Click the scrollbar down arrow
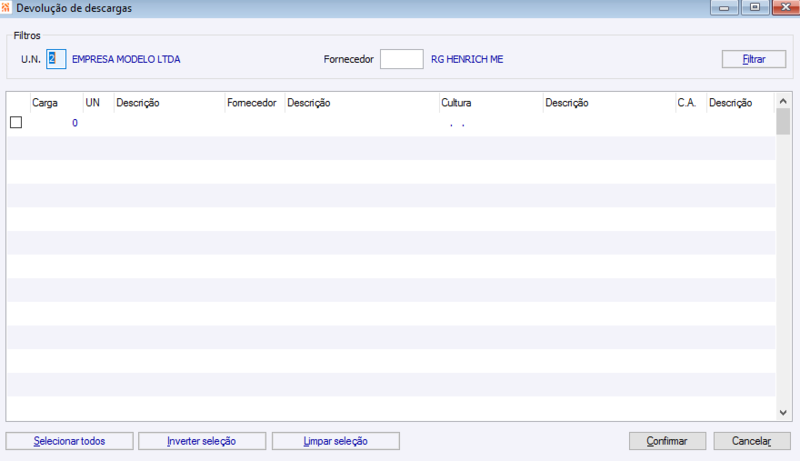 pyautogui.click(x=783, y=413)
